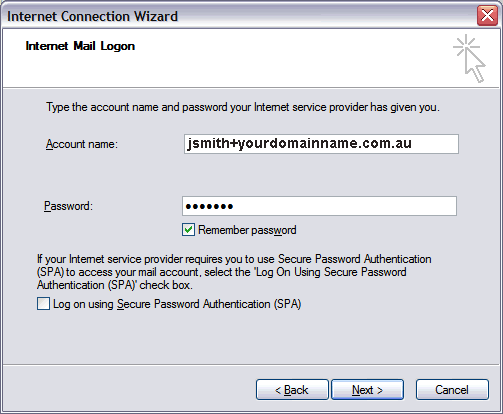Proceed with the Next button

click(x=367, y=389)
